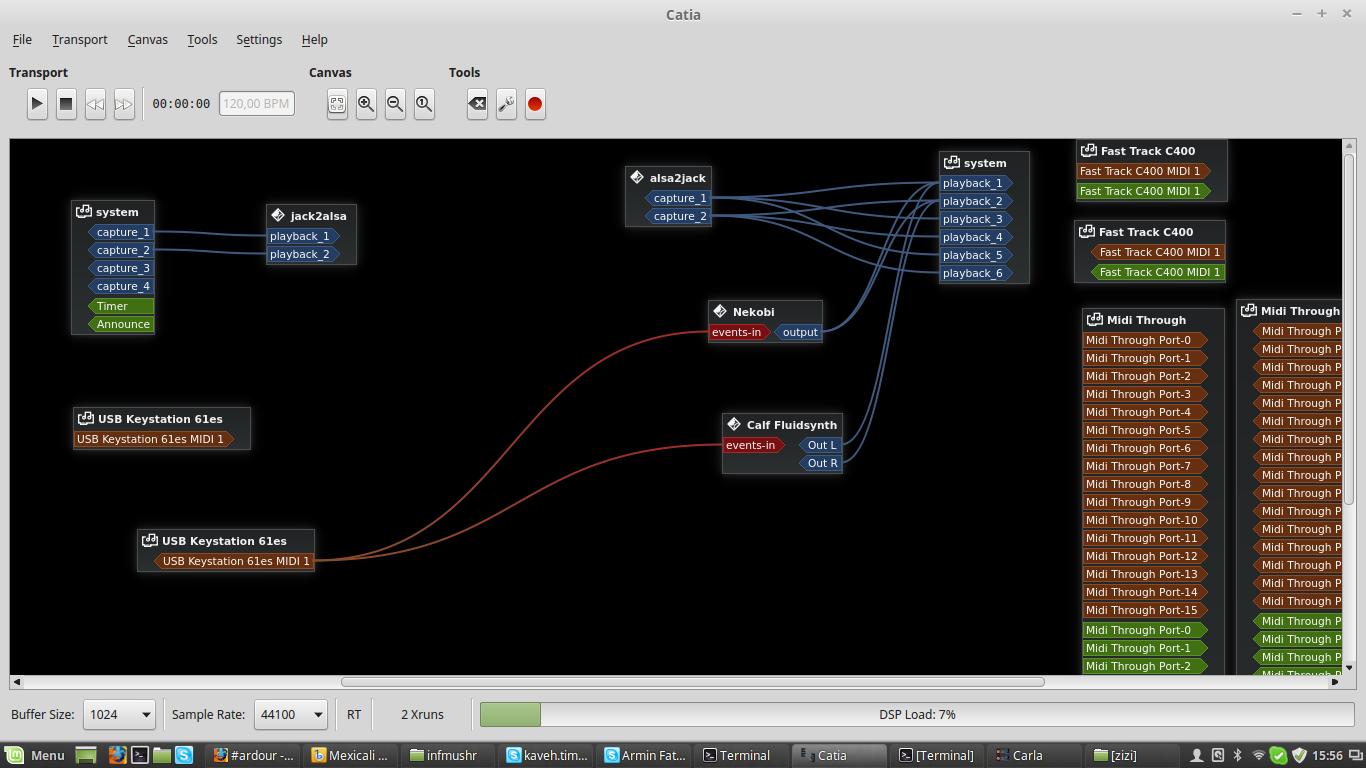Click the 2 Xruns status button
The image size is (1366, 768).
point(422,714)
